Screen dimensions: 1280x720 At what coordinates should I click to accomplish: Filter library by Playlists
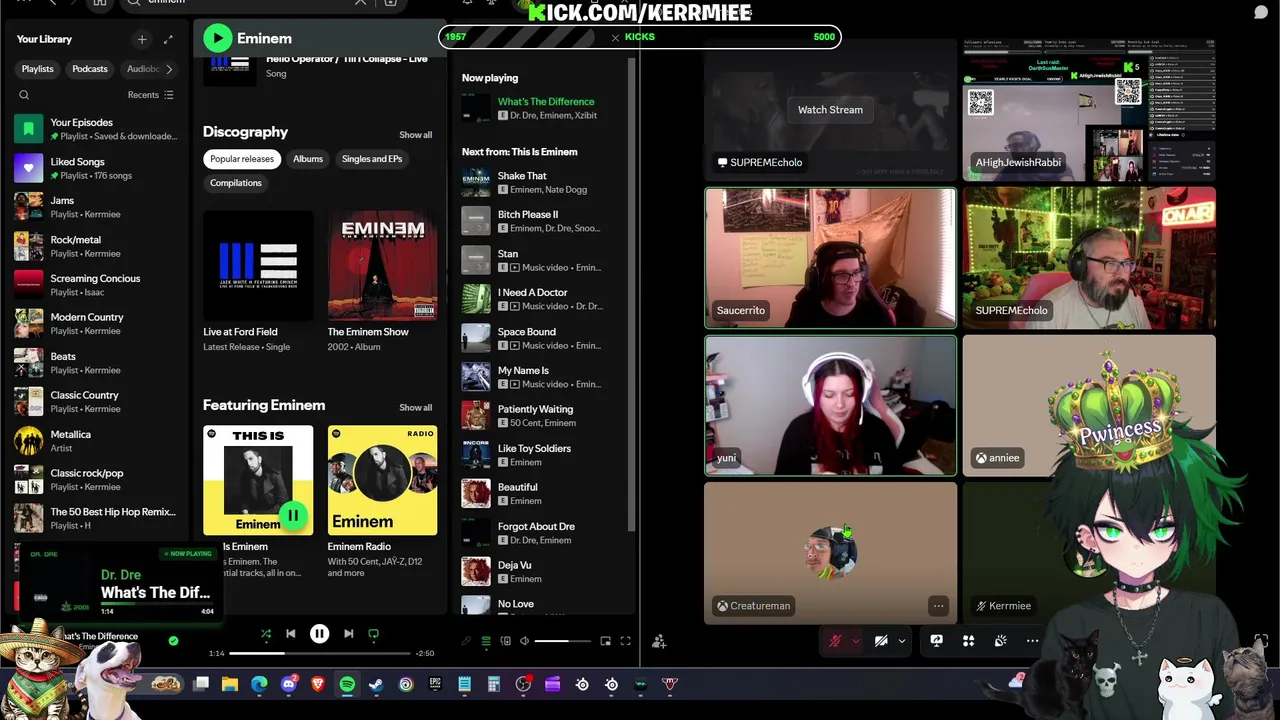click(38, 69)
